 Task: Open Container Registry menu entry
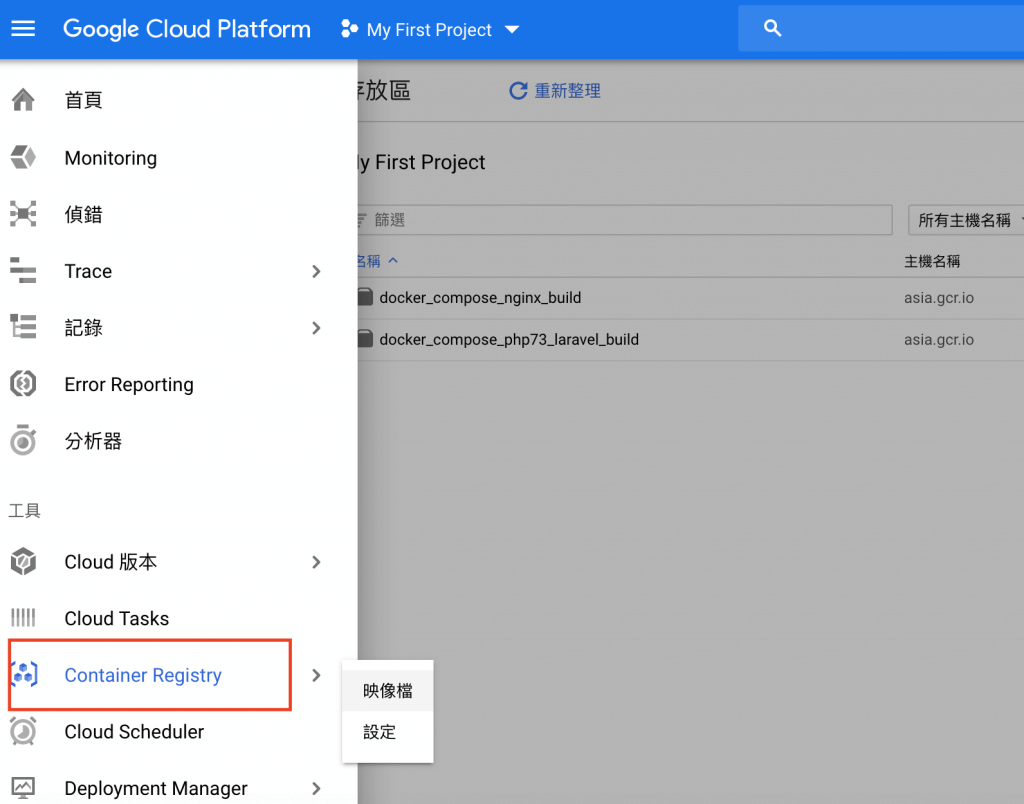[x=143, y=675]
